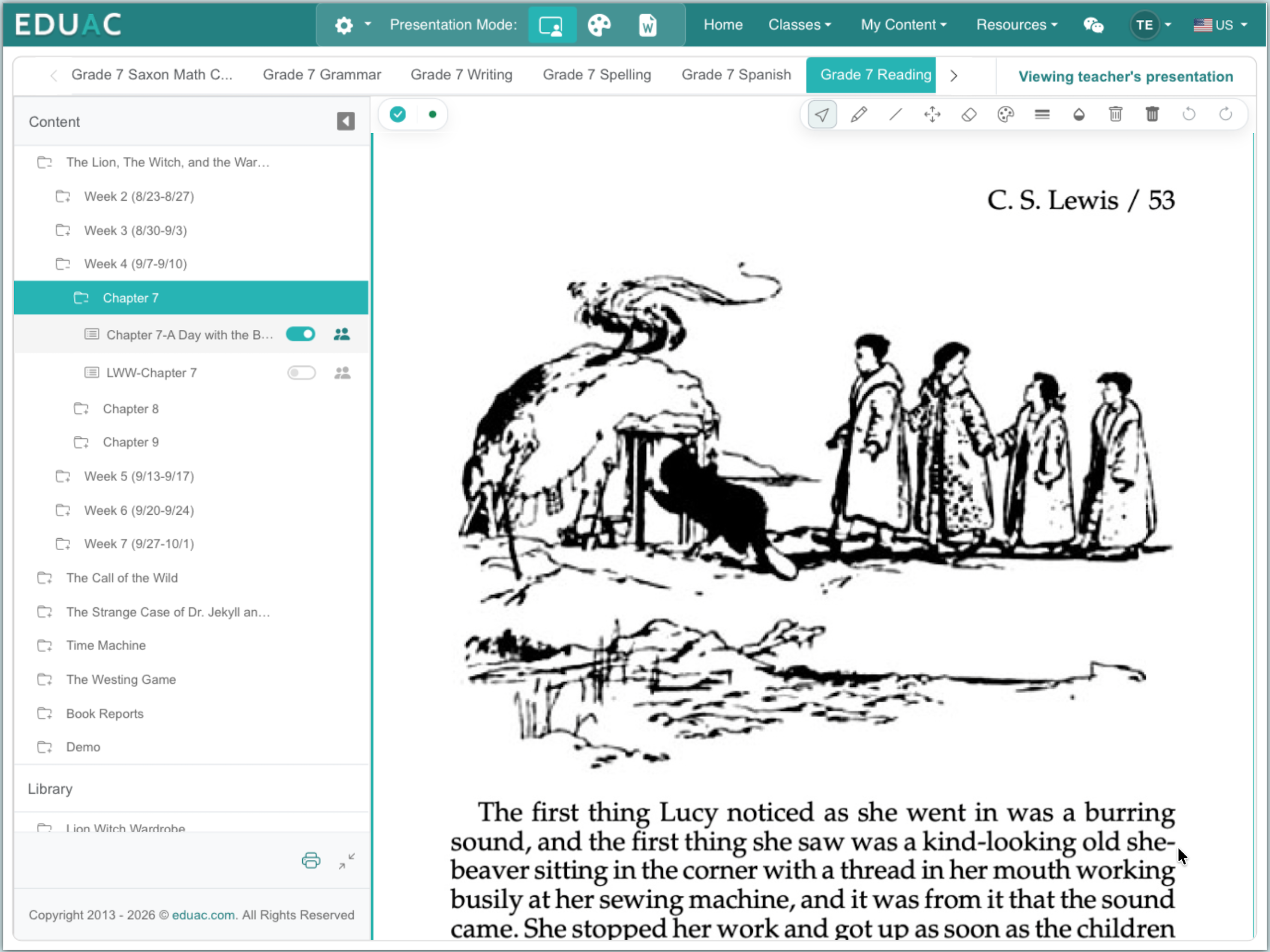Open the Week 3 (8/30-9/3) folder
This screenshot has height=952, width=1270.
[135, 230]
